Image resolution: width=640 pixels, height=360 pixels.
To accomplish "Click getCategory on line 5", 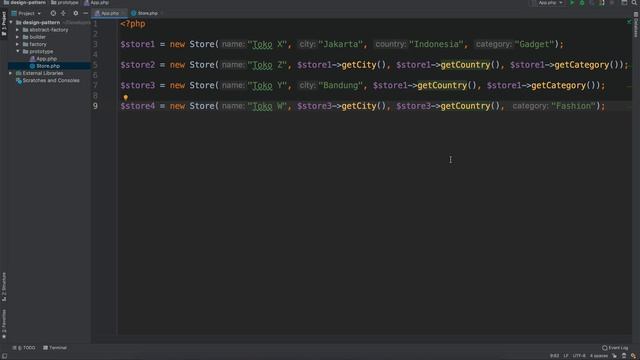I will (x=582, y=65).
